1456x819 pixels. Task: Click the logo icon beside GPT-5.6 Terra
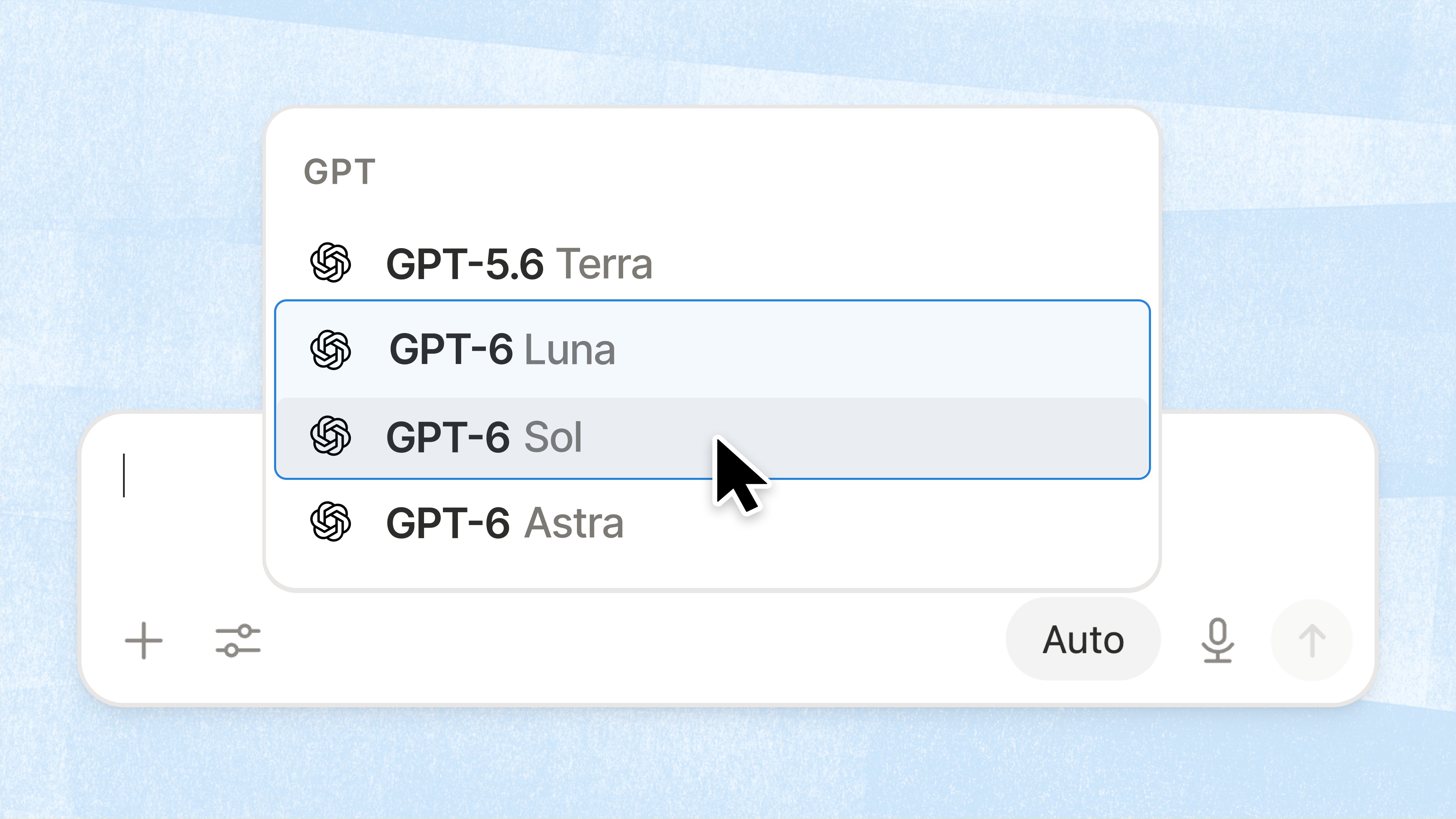(331, 263)
